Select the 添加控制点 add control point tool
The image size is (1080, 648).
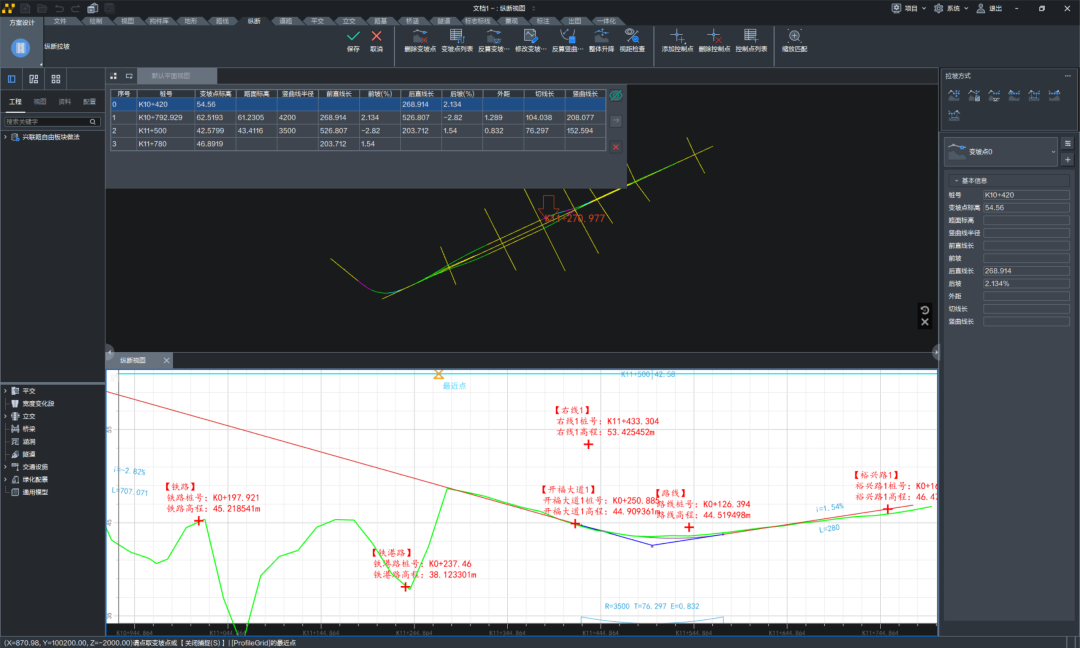pyautogui.click(x=677, y=40)
